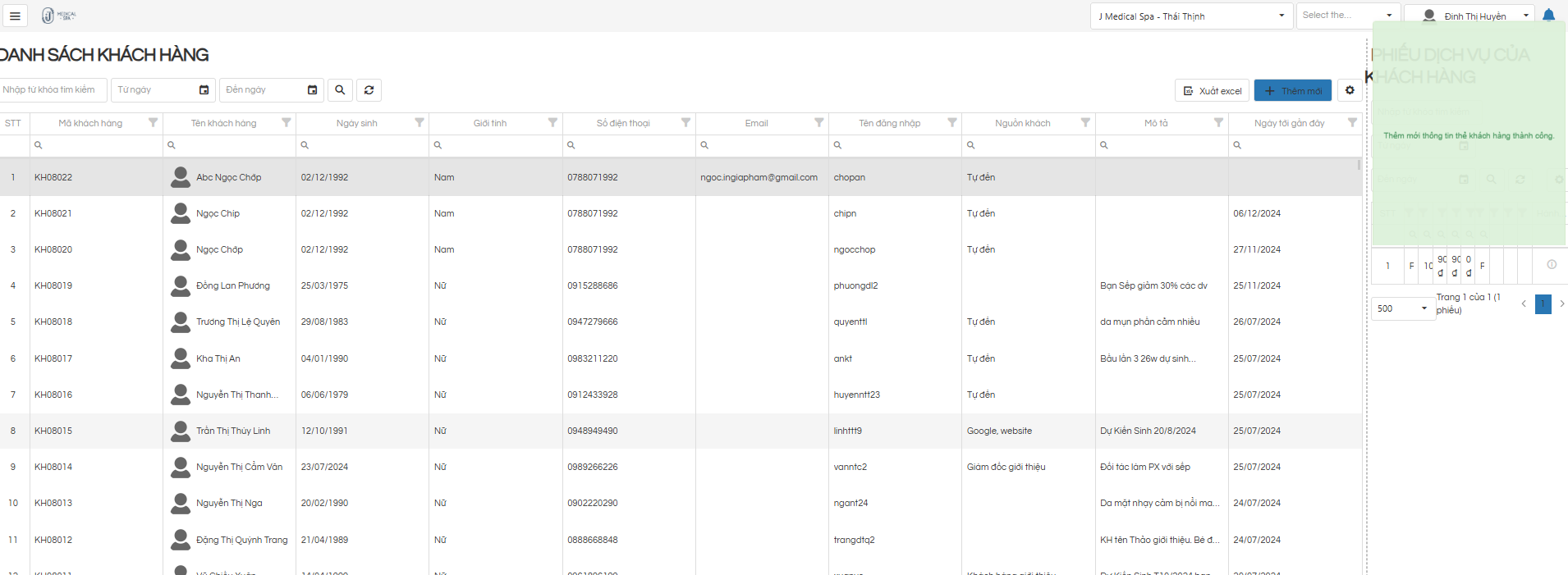
Task: Open filter for Mã khách hàng column
Action: coord(153,123)
